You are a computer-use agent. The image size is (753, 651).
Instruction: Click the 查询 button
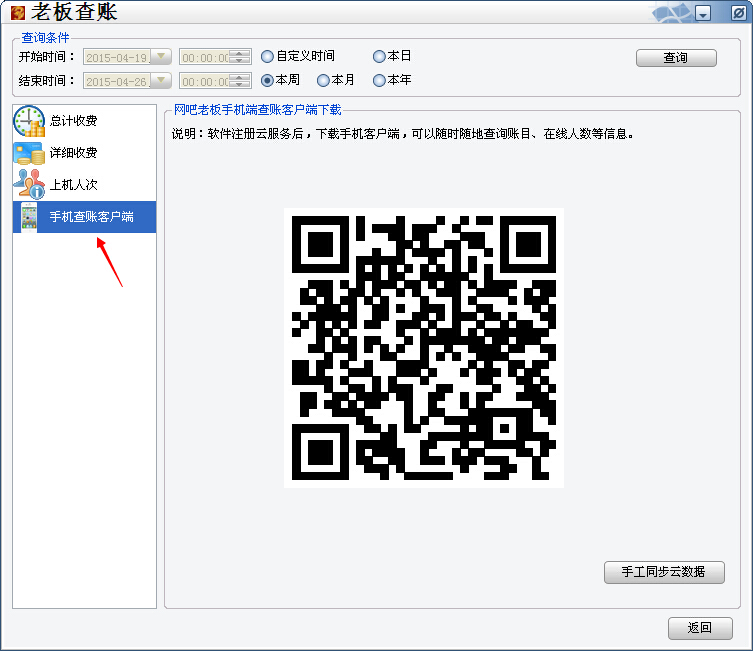tap(676, 58)
